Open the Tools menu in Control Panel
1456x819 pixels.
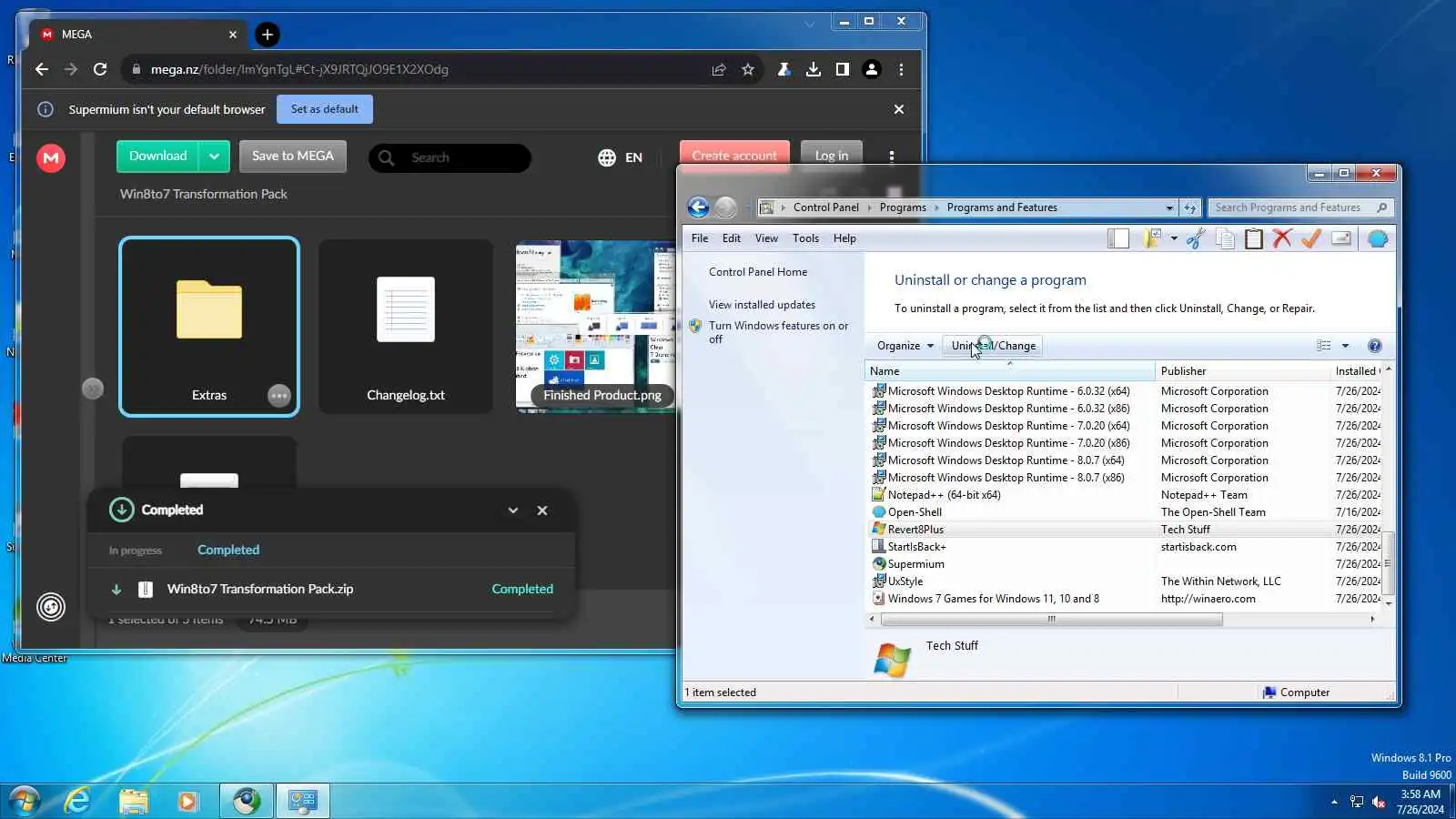(805, 238)
